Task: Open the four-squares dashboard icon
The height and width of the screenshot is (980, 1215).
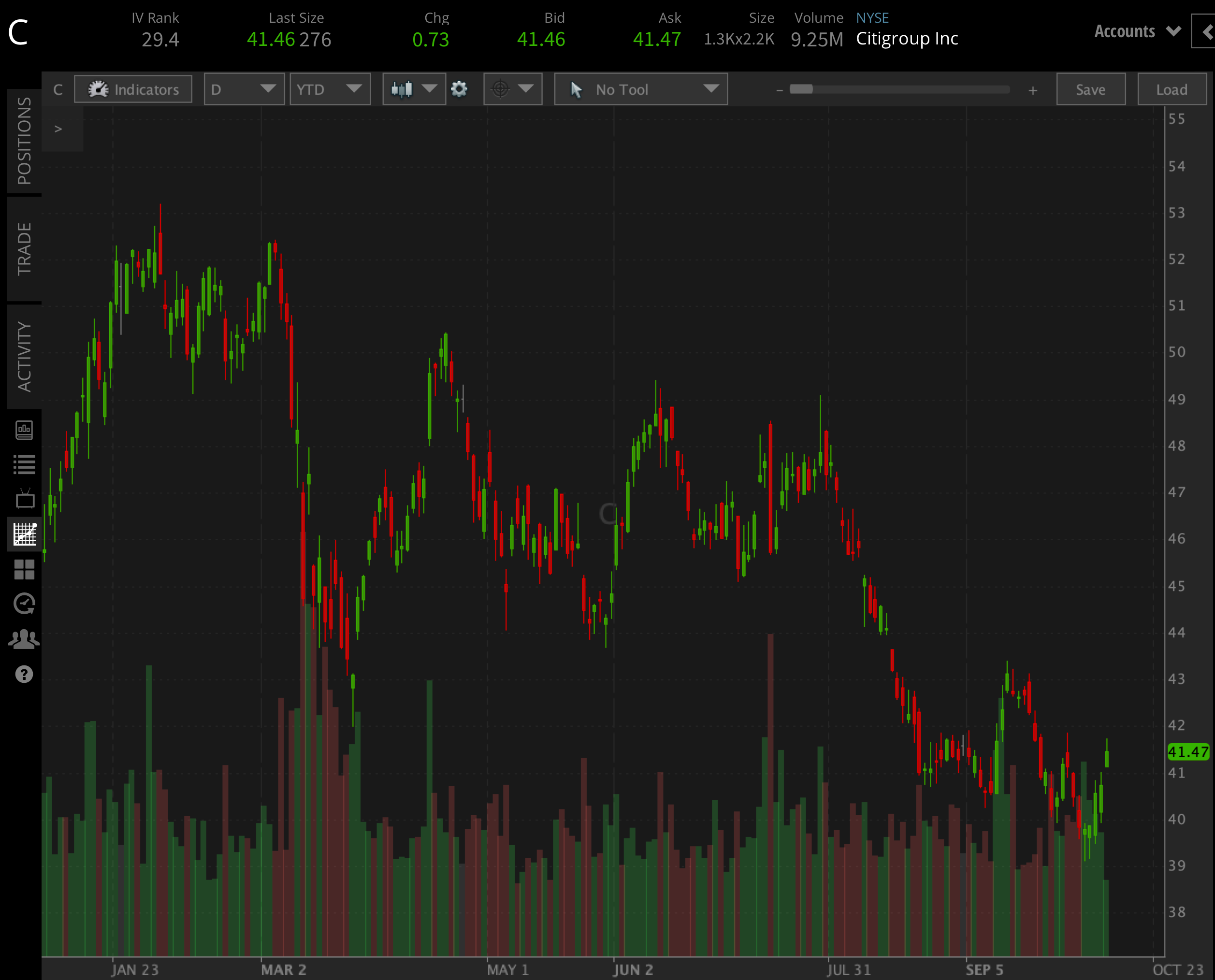Action: coord(24,570)
